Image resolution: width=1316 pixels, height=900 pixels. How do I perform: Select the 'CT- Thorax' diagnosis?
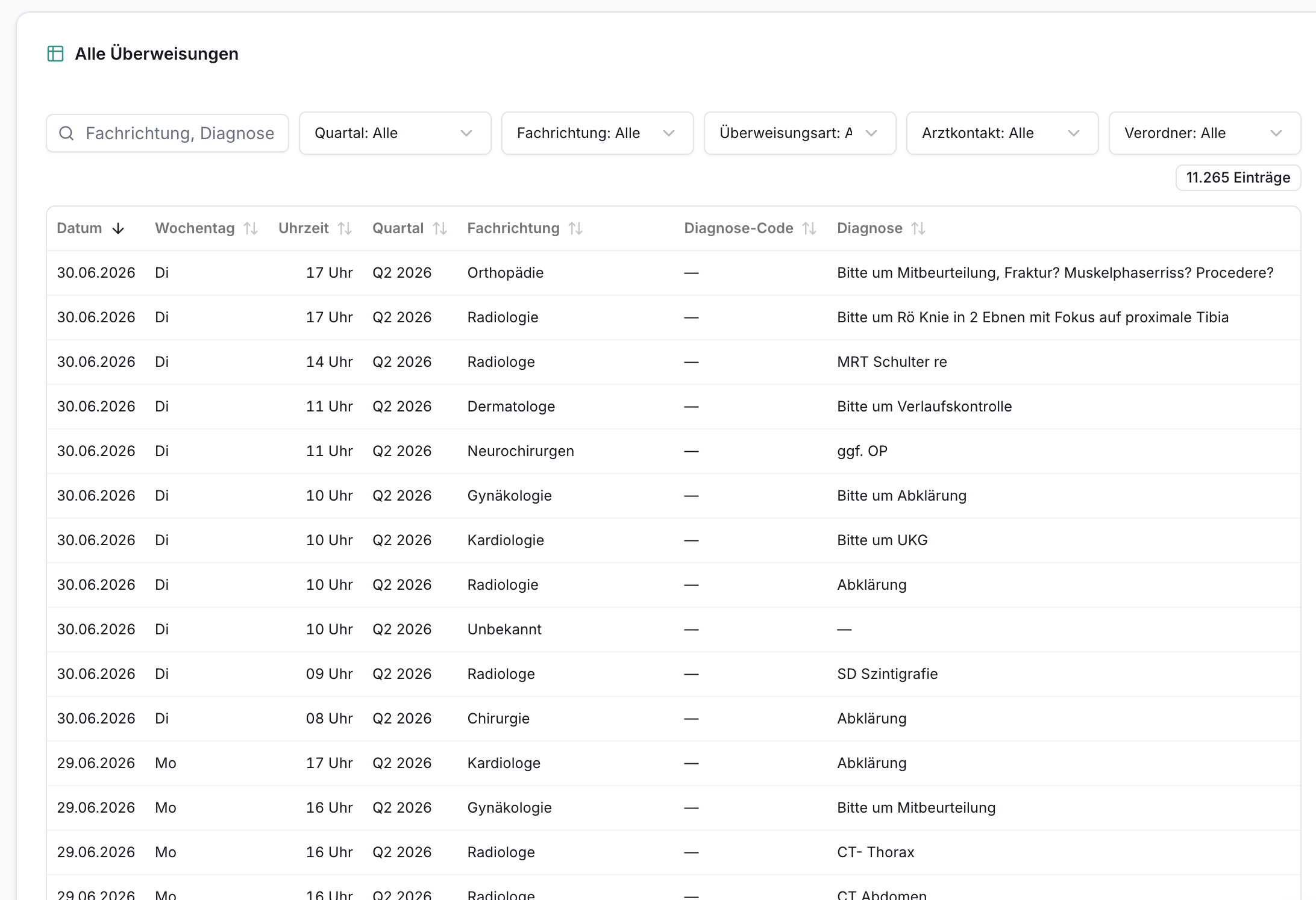pyautogui.click(x=876, y=852)
